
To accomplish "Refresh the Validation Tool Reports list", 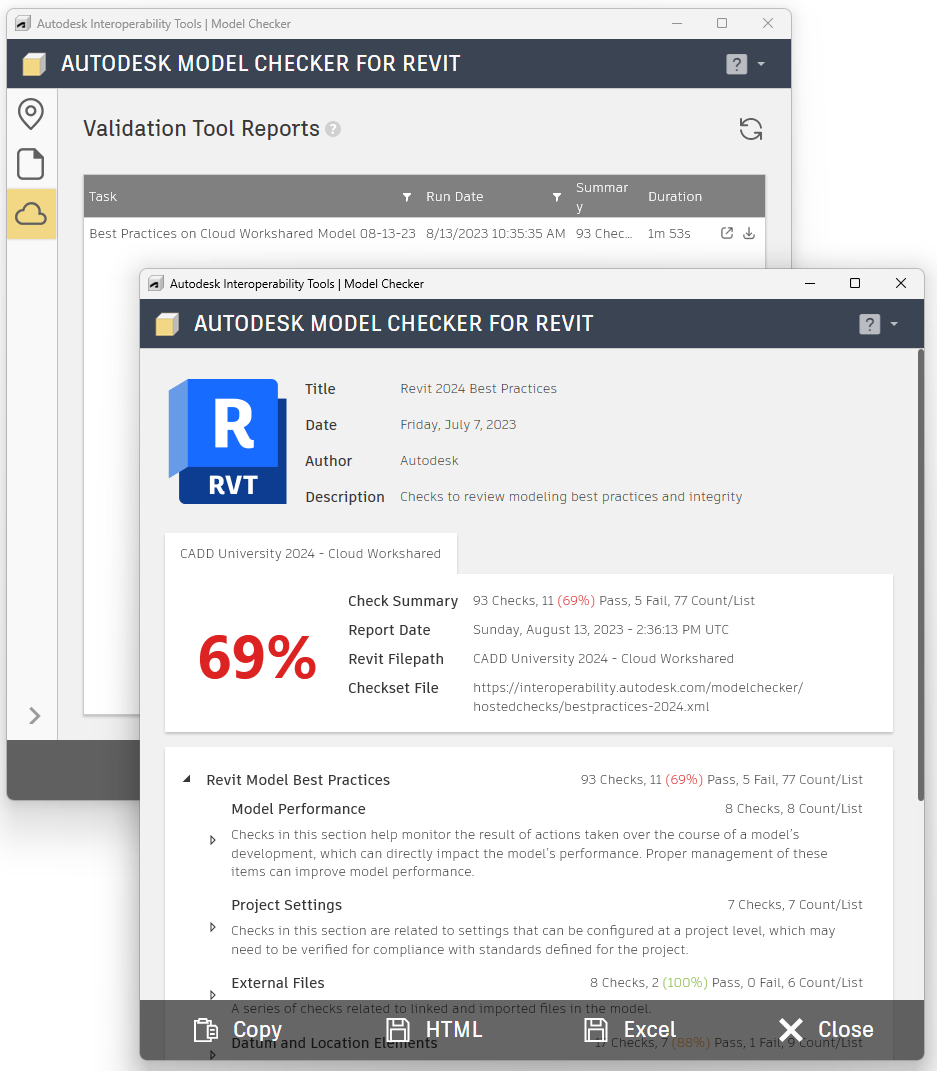I will (x=751, y=128).
